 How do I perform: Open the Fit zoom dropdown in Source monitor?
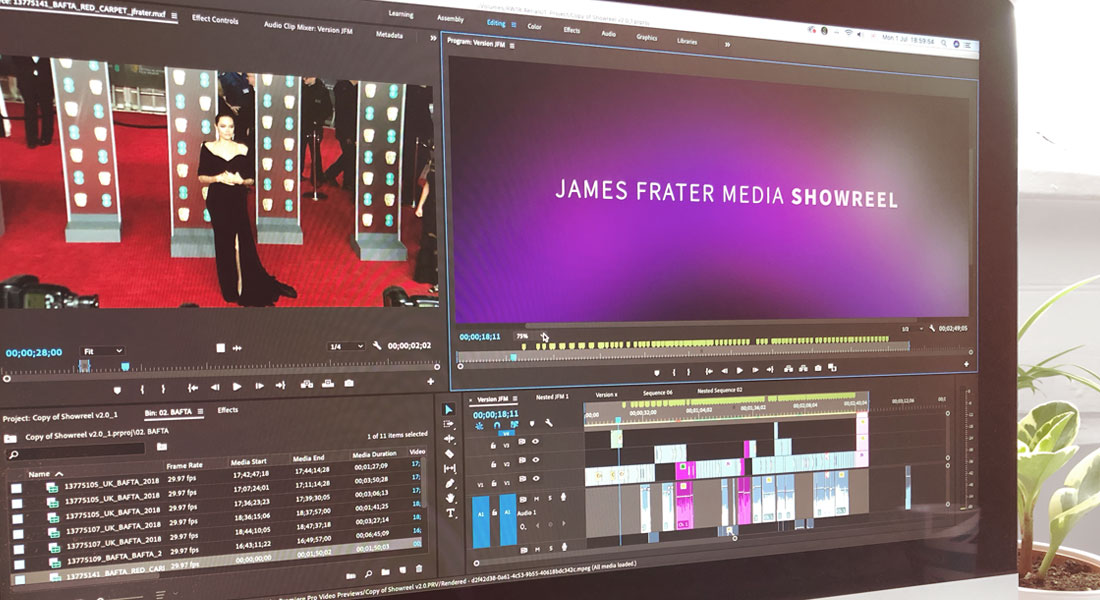103,351
